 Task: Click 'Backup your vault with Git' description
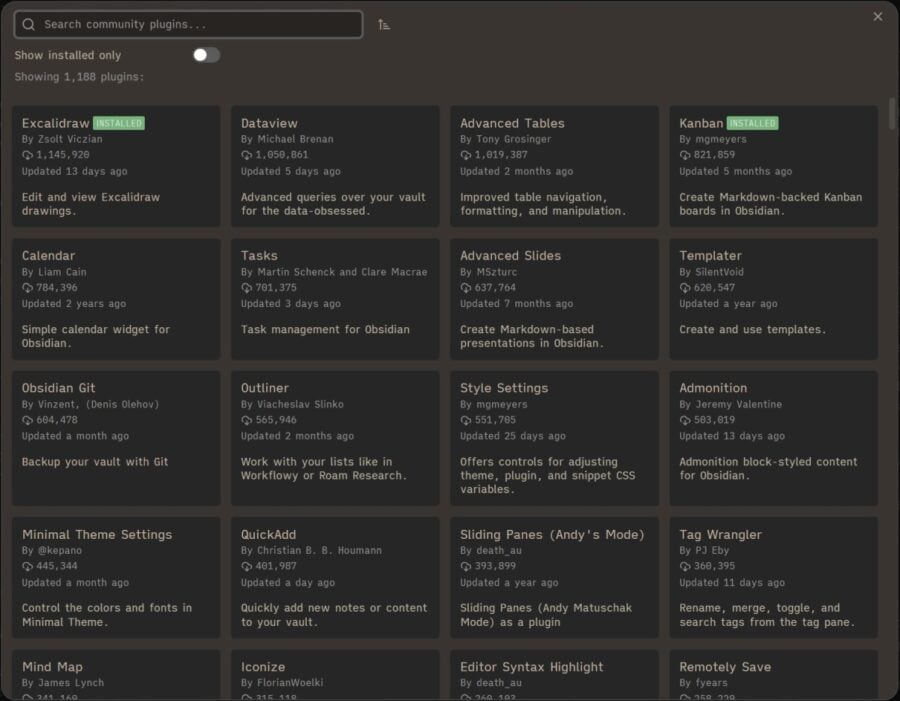point(95,462)
